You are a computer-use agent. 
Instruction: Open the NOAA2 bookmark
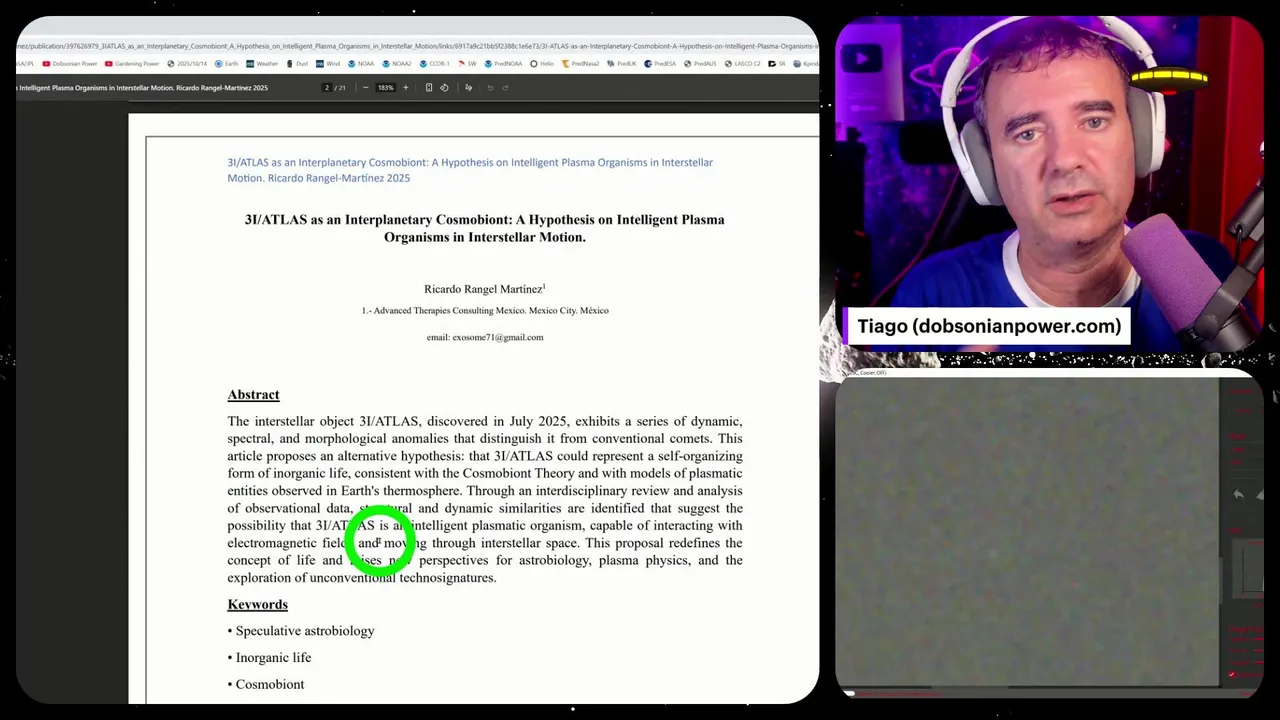point(397,64)
